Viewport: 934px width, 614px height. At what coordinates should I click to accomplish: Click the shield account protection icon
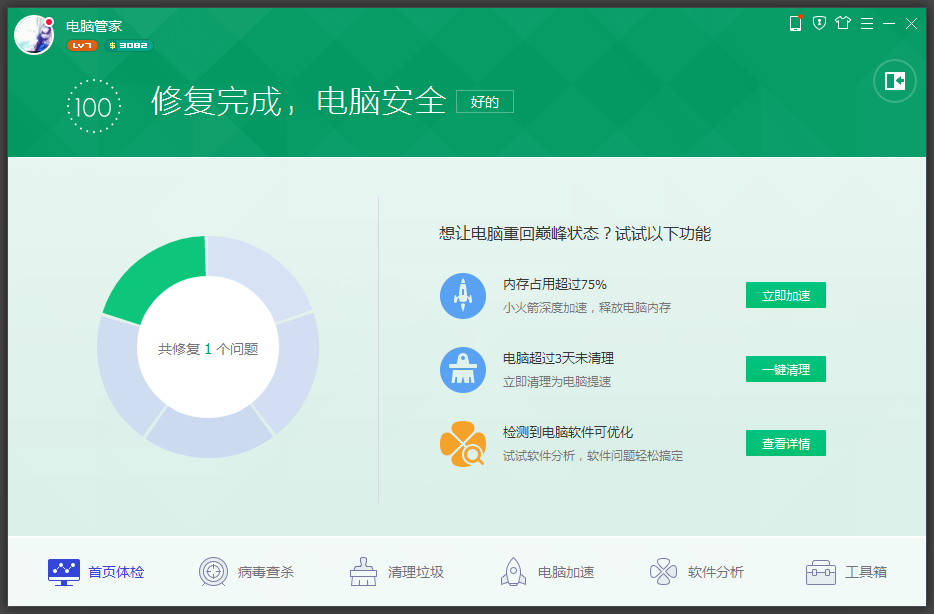tap(819, 23)
